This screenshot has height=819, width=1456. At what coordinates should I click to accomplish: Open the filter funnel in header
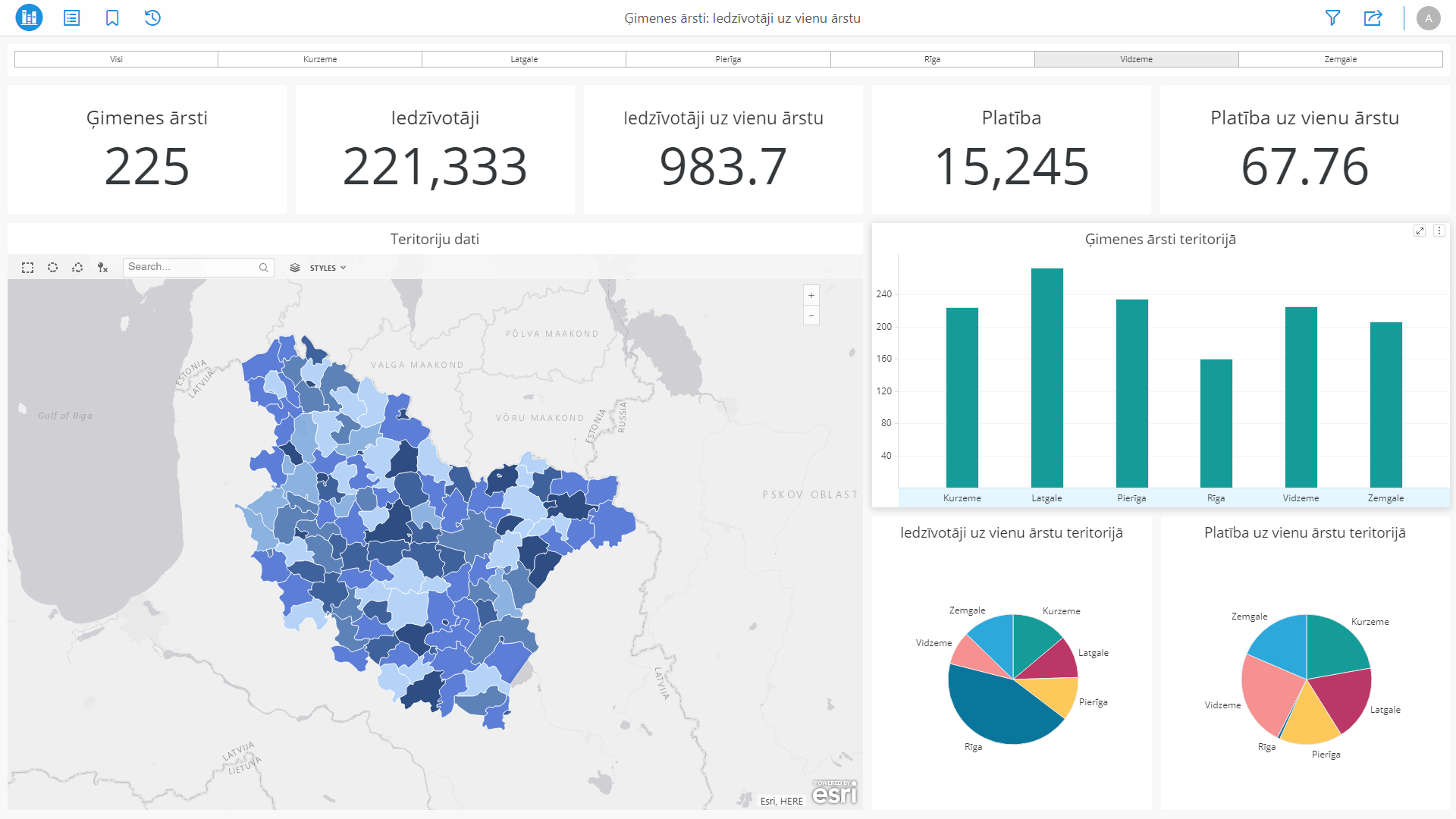(x=1332, y=18)
